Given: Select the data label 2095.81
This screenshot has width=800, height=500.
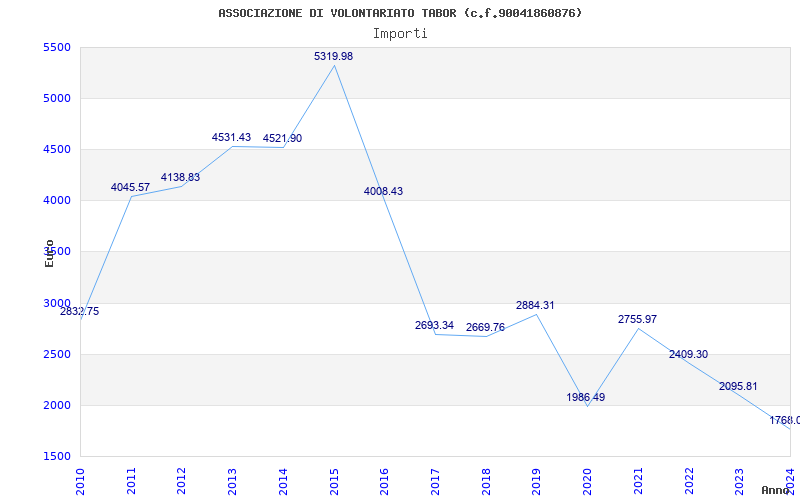Looking at the screenshot, I should 738,387.
